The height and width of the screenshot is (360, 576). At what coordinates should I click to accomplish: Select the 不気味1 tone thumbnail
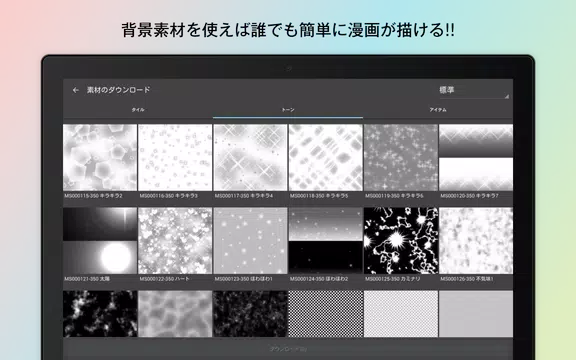point(476,241)
